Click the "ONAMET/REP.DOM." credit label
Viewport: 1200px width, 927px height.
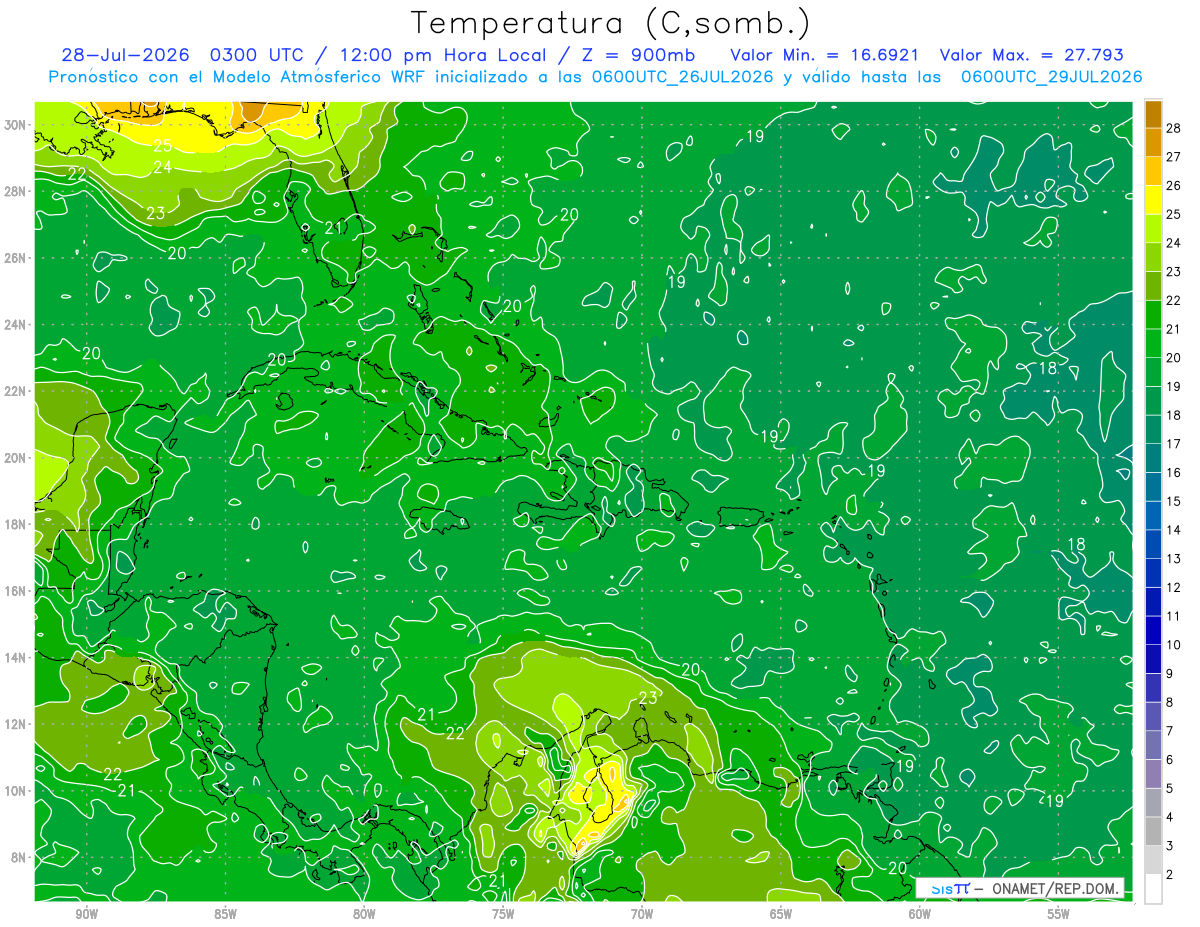click(x=1056, y=888)
